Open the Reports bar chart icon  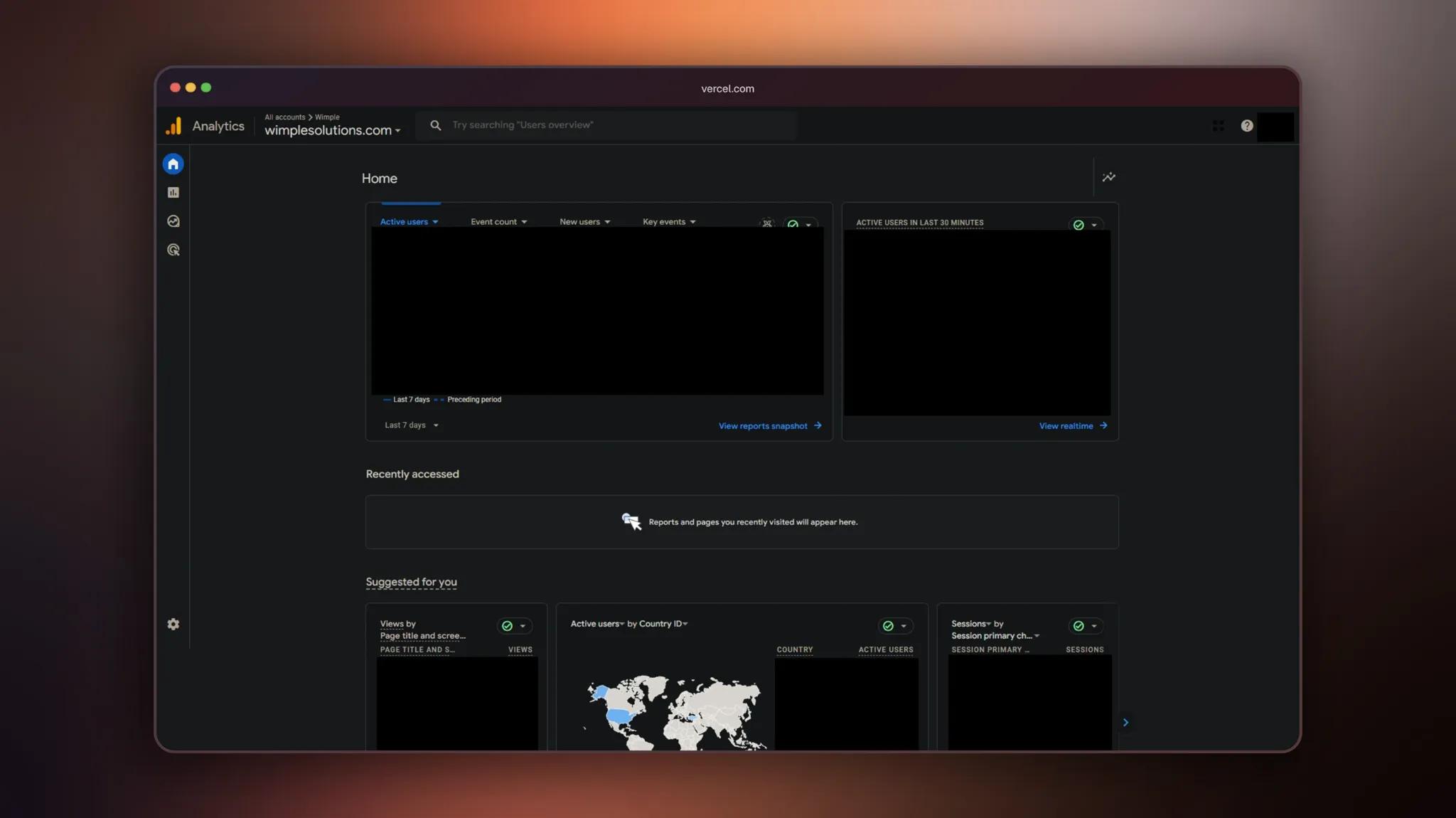coord(173,193)
